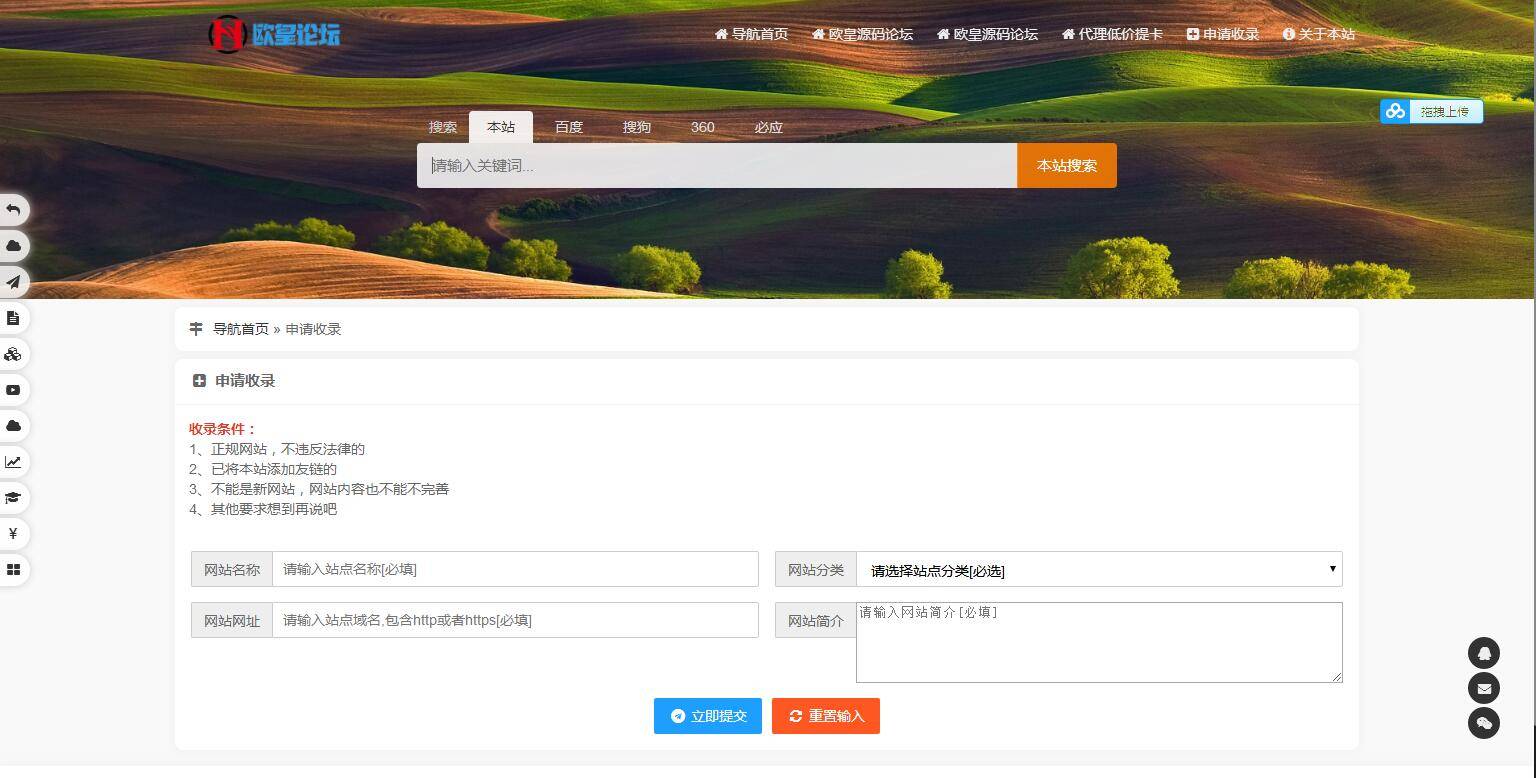Click the back arrow icon in the sidebar
Viewport: 1536px width, 778px height.
13,210
